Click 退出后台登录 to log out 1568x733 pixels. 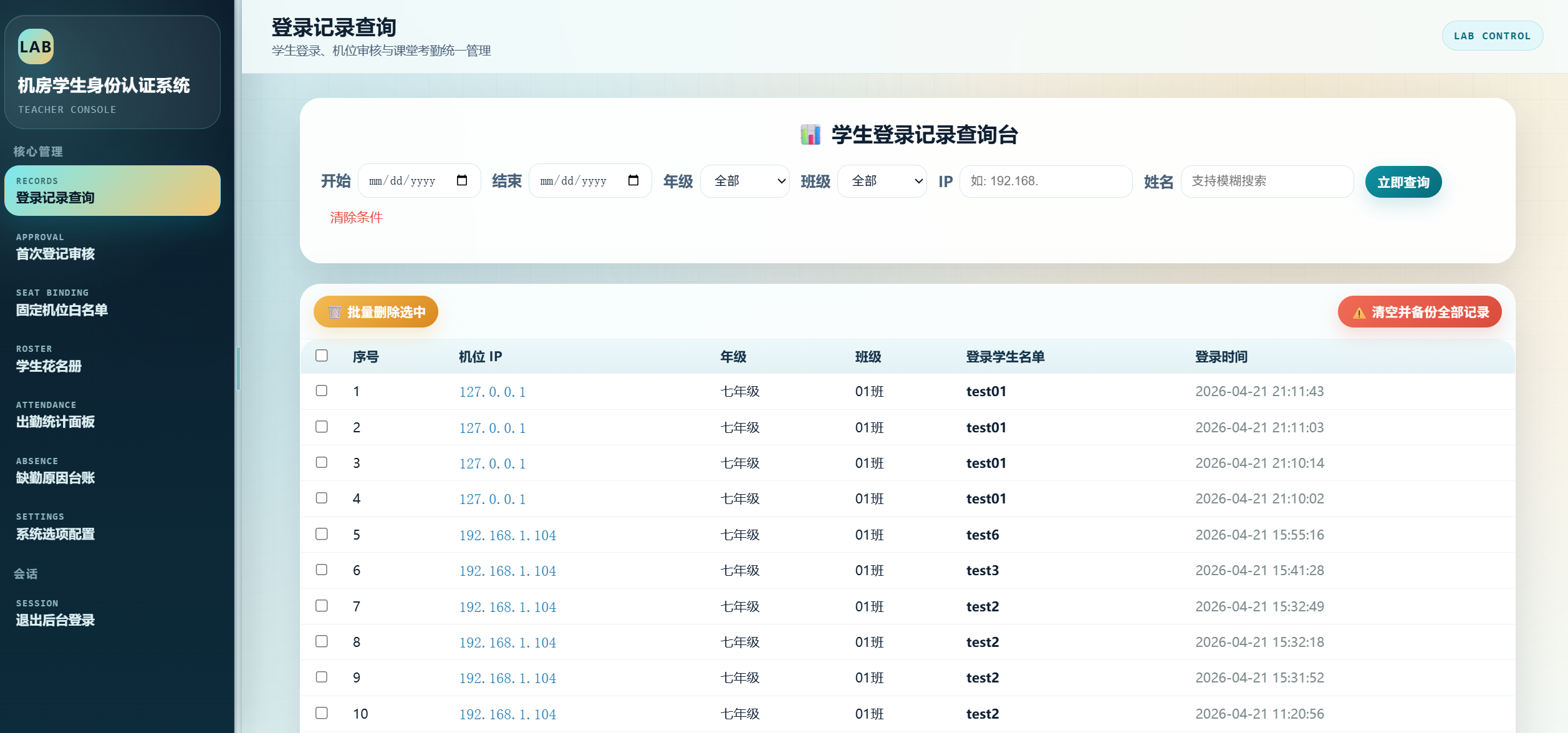click(112, 613)
